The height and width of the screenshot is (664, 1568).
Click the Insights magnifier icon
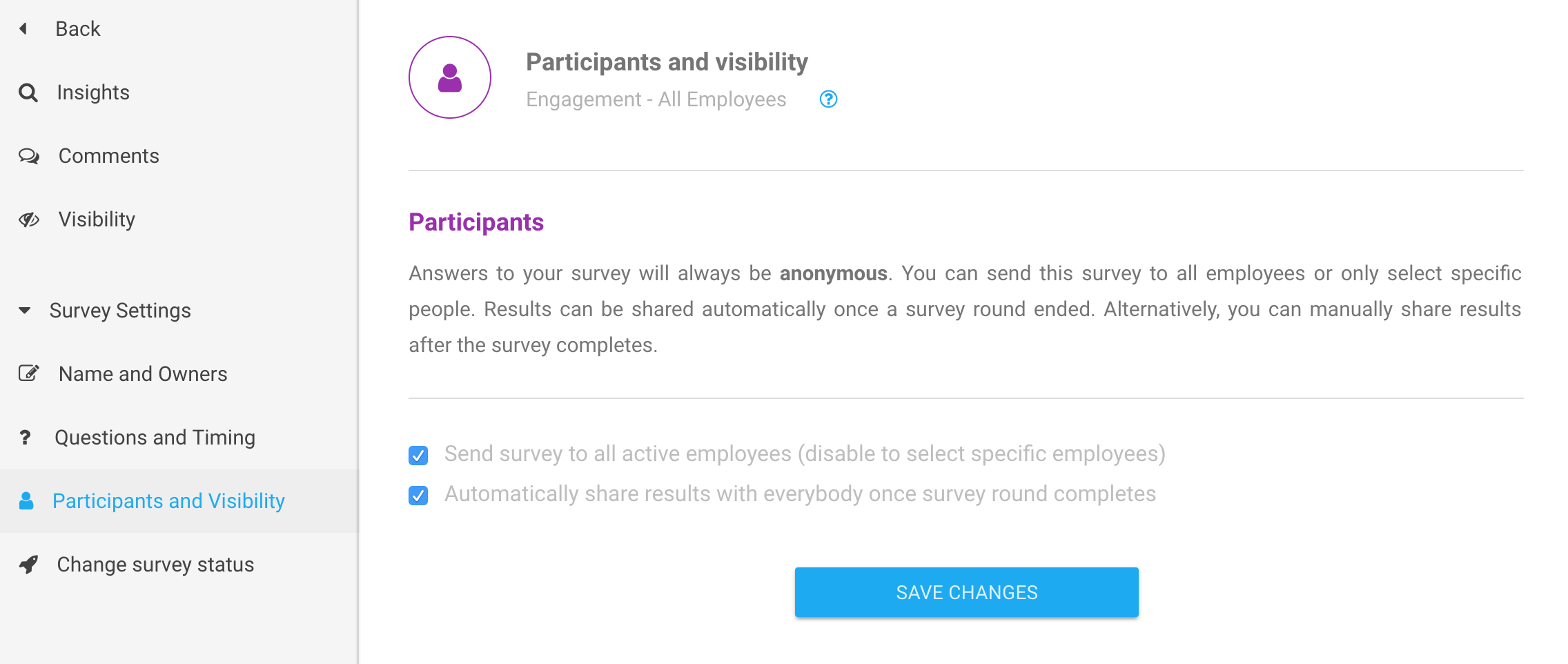(x=28, y=92)
